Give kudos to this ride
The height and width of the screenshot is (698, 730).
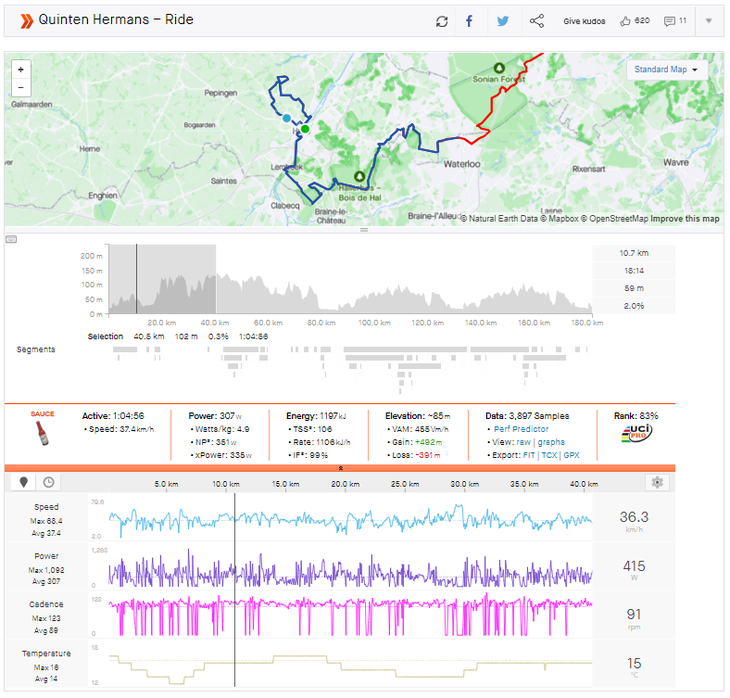point(584,21)
